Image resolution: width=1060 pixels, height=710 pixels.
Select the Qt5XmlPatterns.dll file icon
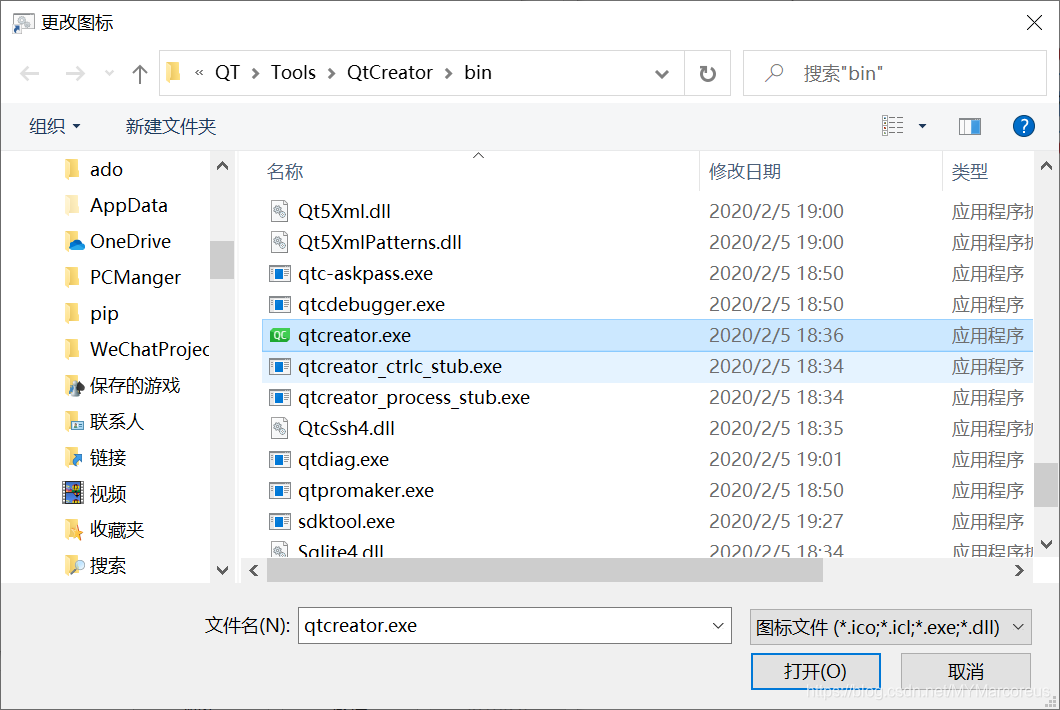pos(279,242)
